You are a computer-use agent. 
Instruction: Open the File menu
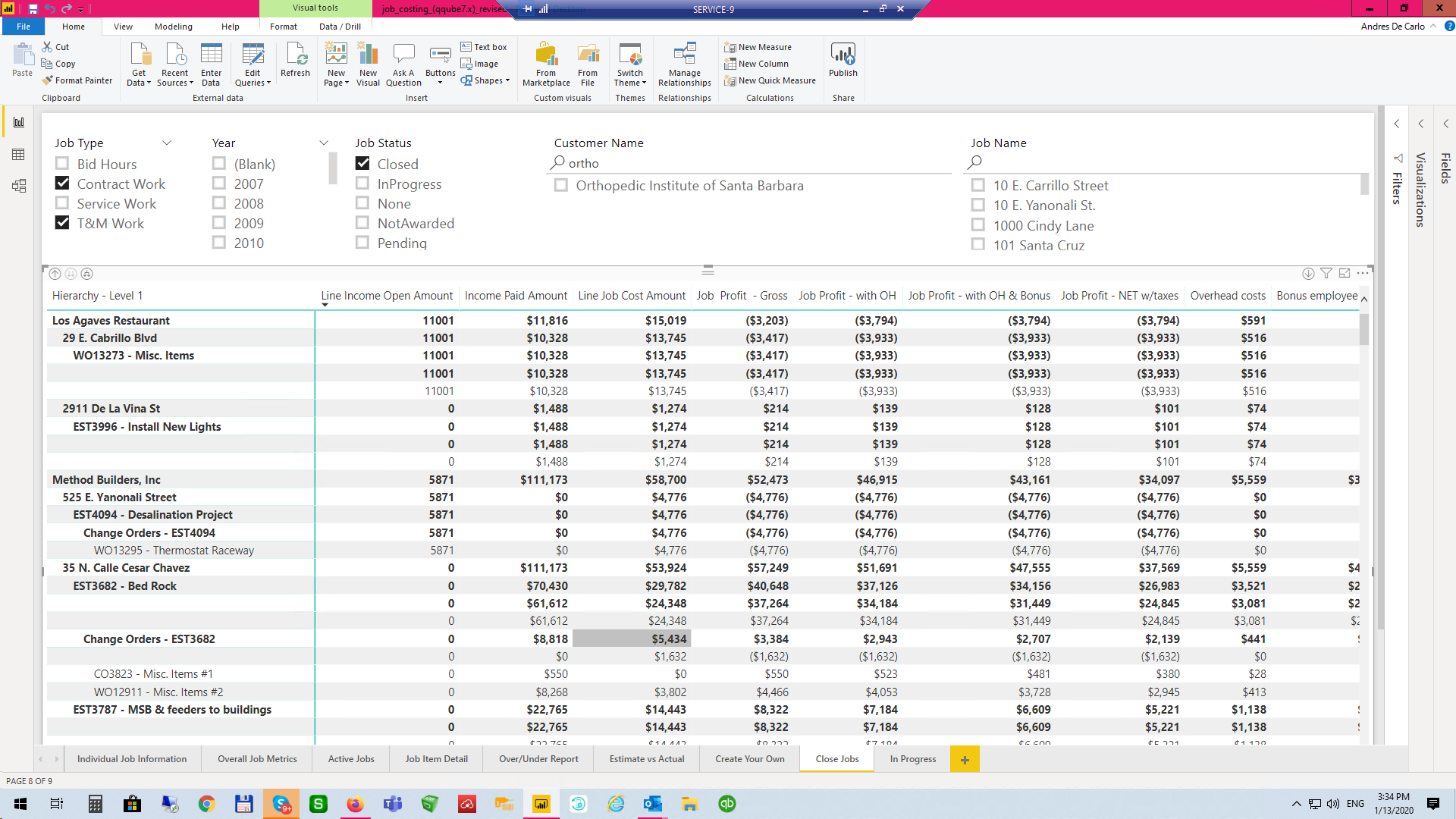pos(24,27)
